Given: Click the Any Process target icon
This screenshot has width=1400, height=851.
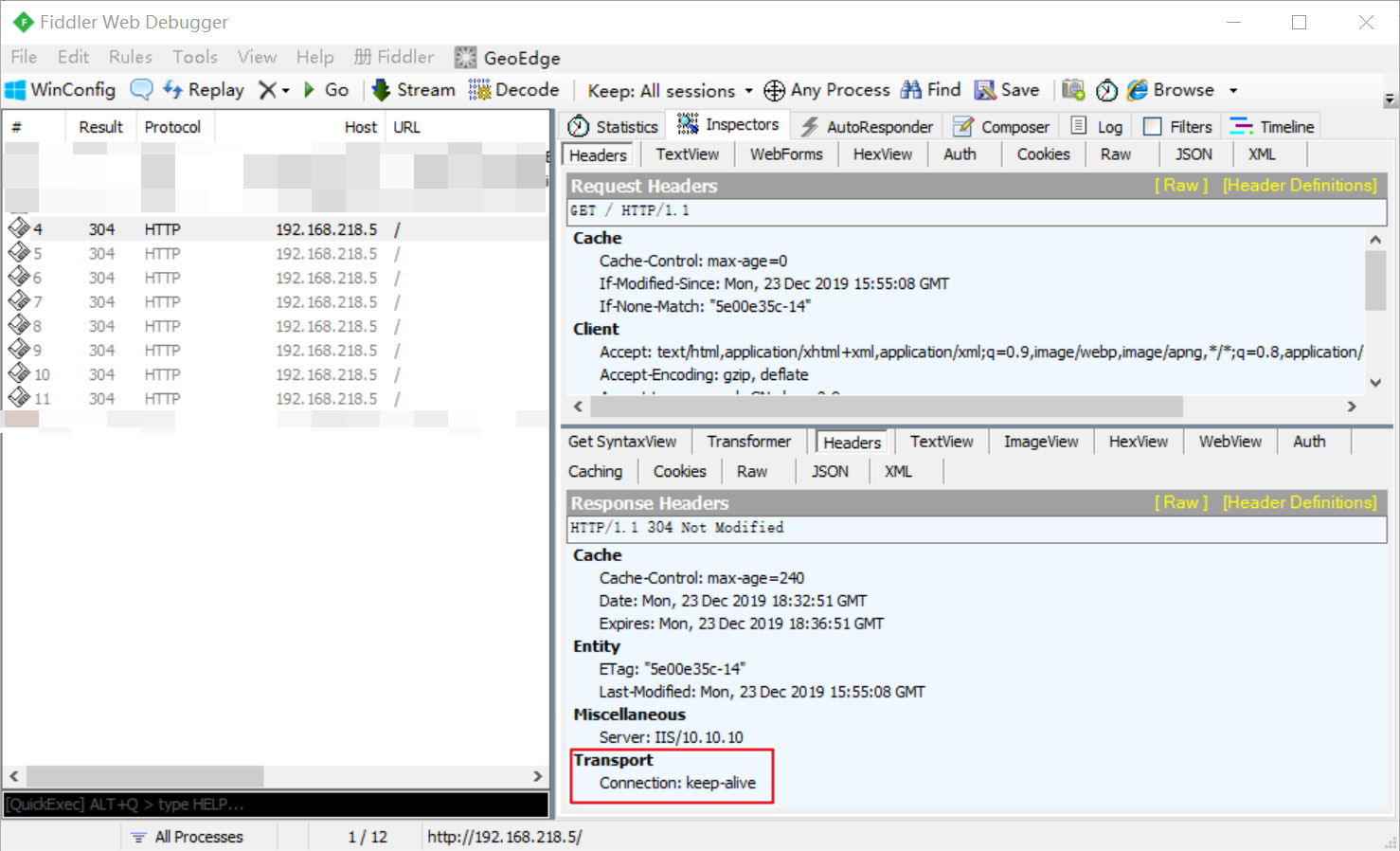Looking at the screenshot, I should pos(774,90).
